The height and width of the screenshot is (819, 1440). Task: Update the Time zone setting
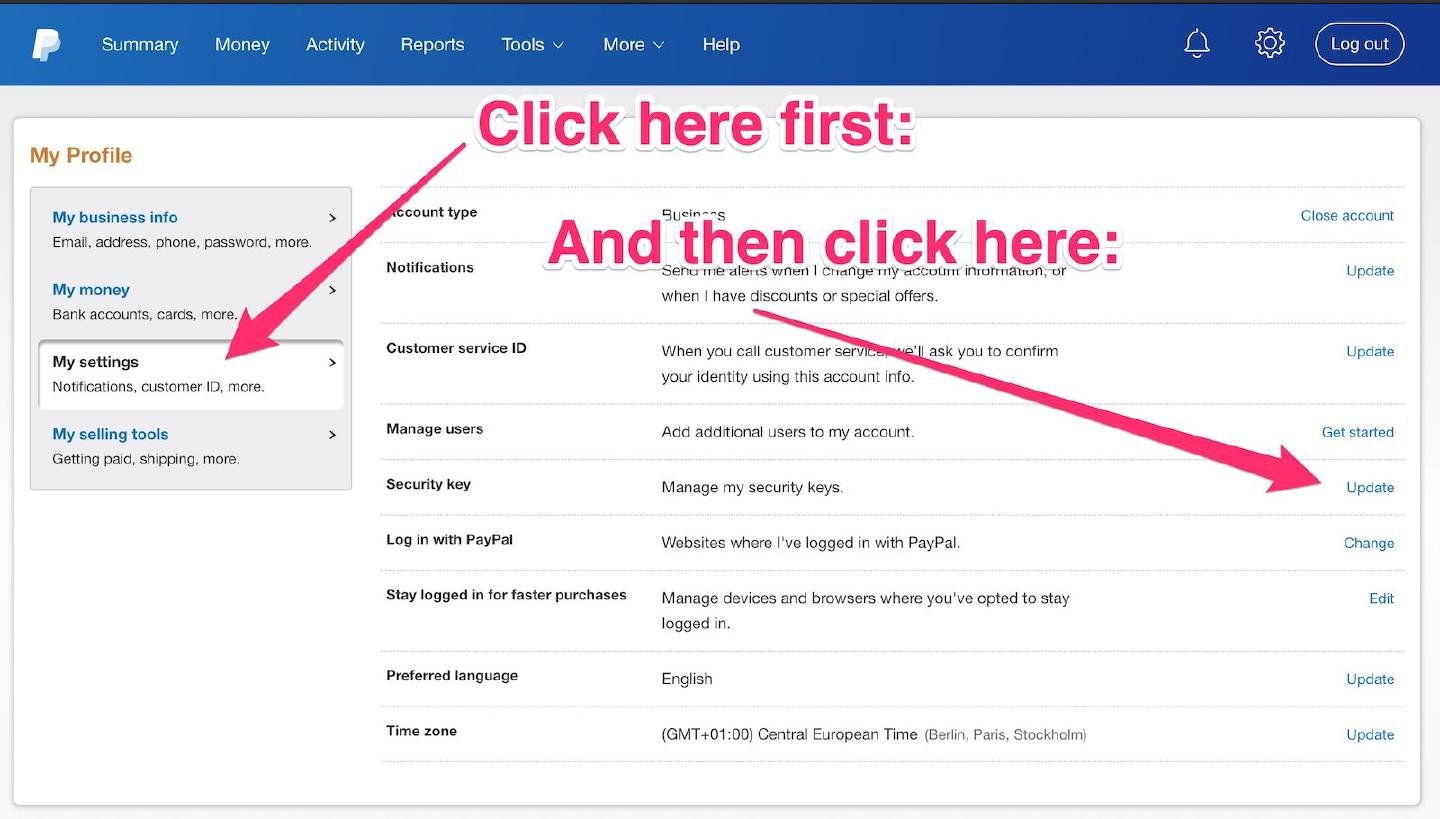[x=1370, y=734]
